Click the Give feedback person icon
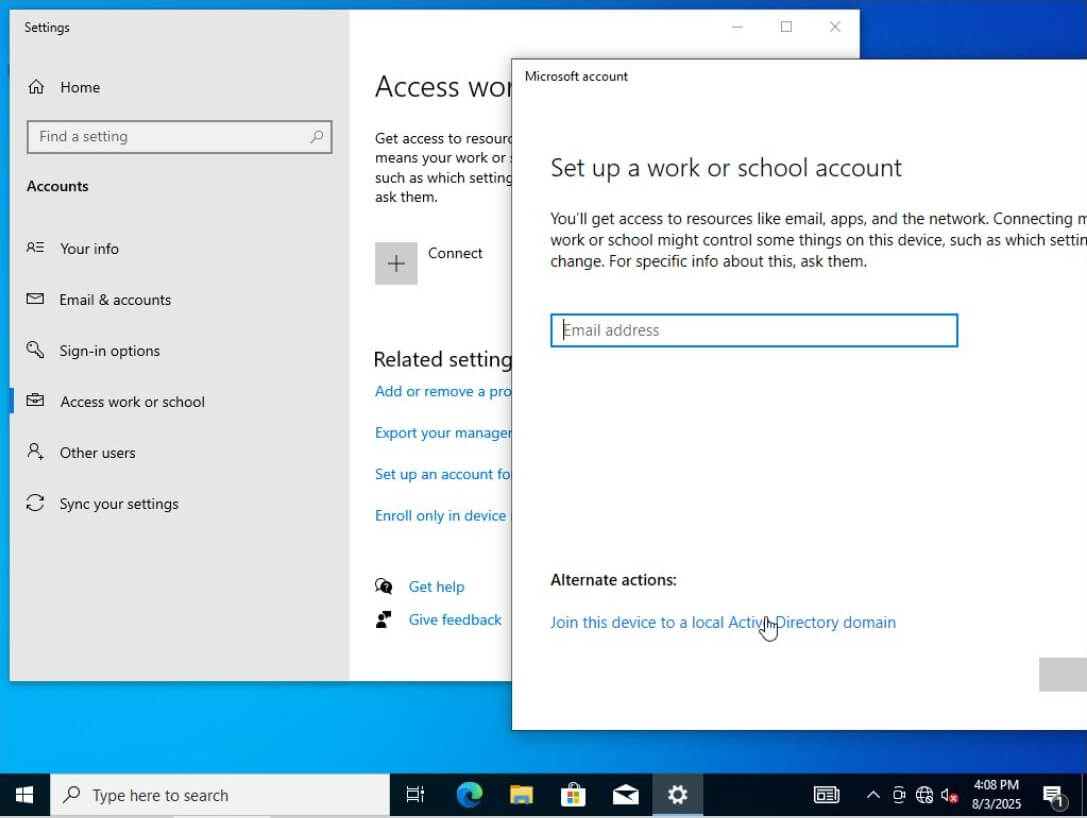 click(x=383, y=619)
